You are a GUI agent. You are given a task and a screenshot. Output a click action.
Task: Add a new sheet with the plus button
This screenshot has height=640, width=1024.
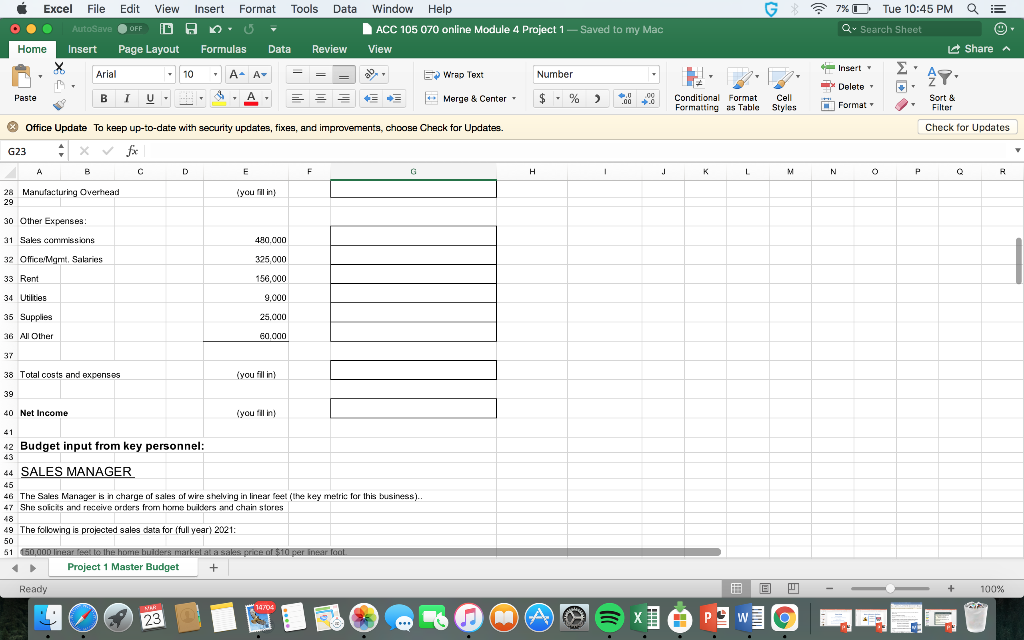[x=214, y=566]
